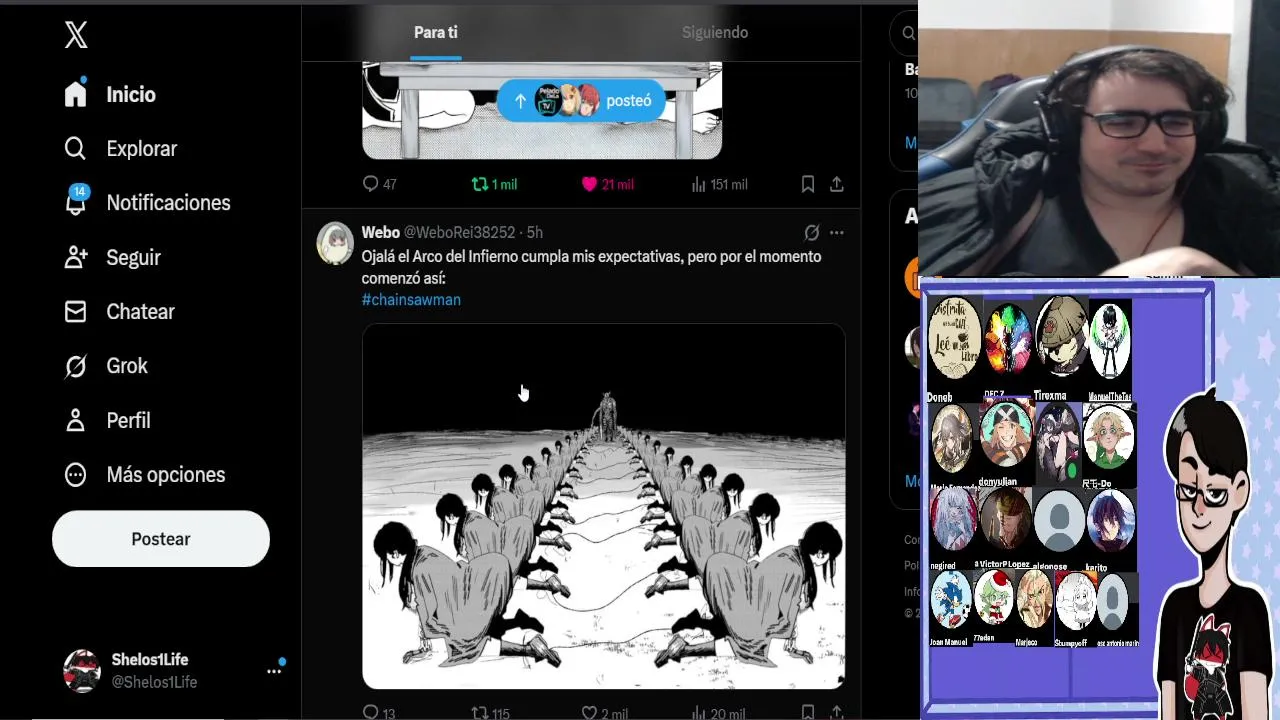This screenshot has height=720, width=1280.
Task: Click the Explorar magnifier icon
Action: tap(76, 148)
